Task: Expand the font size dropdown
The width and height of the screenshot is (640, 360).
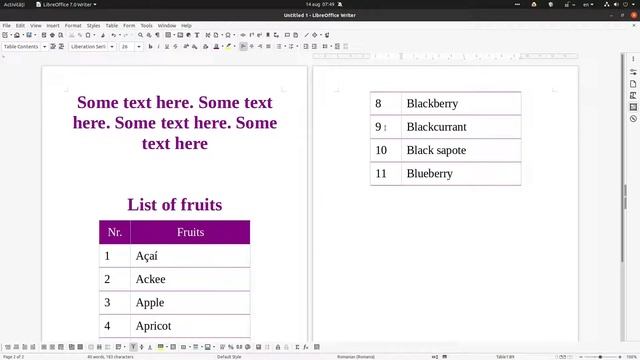Action: click(x=139, y=47)
